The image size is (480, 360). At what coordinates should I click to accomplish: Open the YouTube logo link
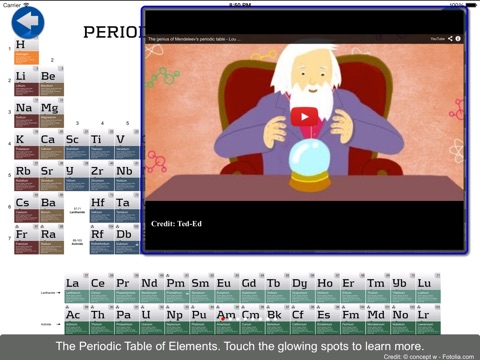point(437,39)
